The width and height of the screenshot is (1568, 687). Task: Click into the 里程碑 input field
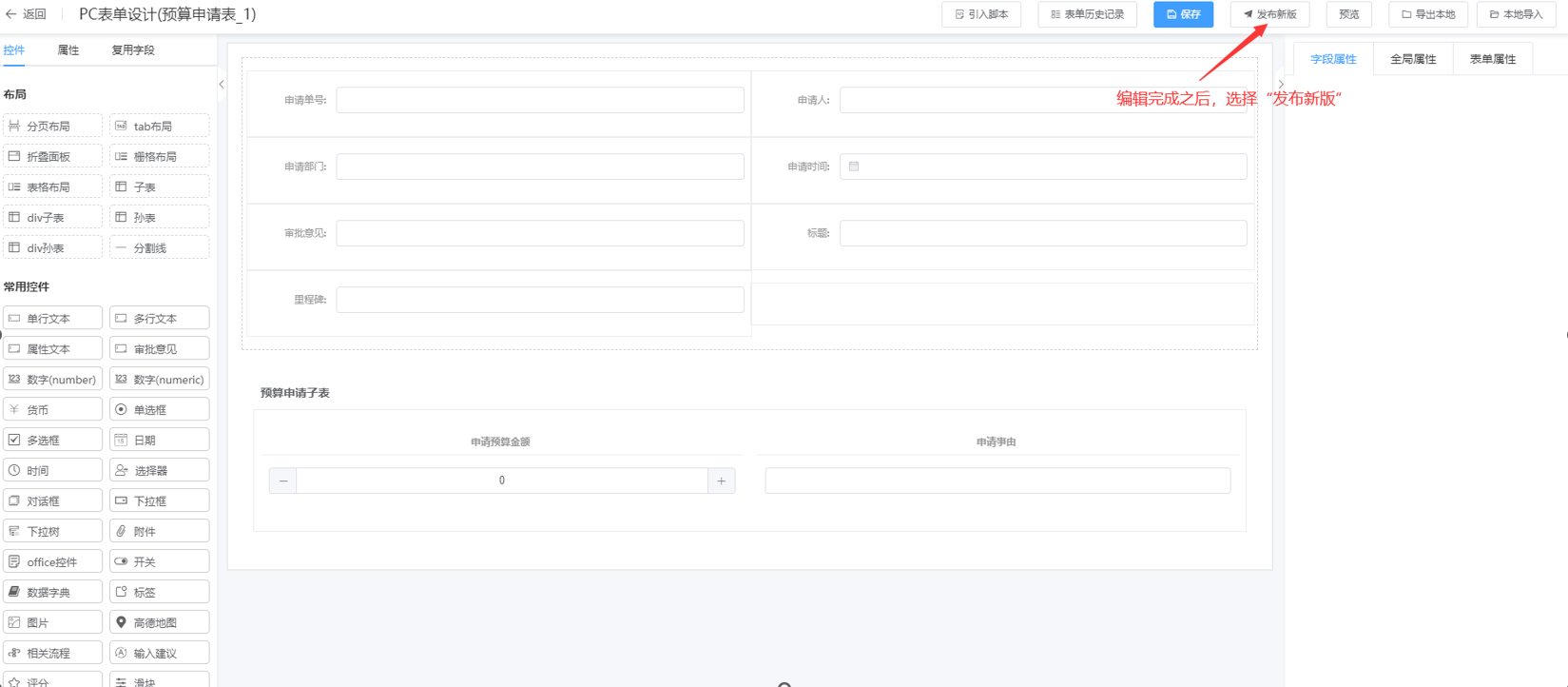pyautogui.click(x=540, y=300)
